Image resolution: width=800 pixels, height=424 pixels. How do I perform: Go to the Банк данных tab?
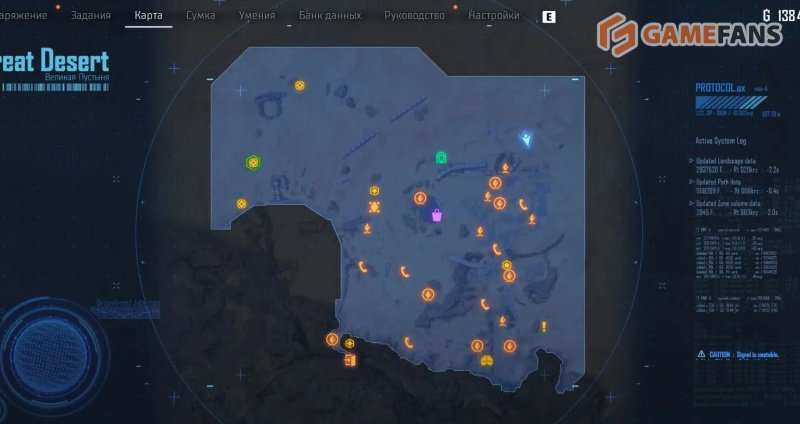pos(330,15)
